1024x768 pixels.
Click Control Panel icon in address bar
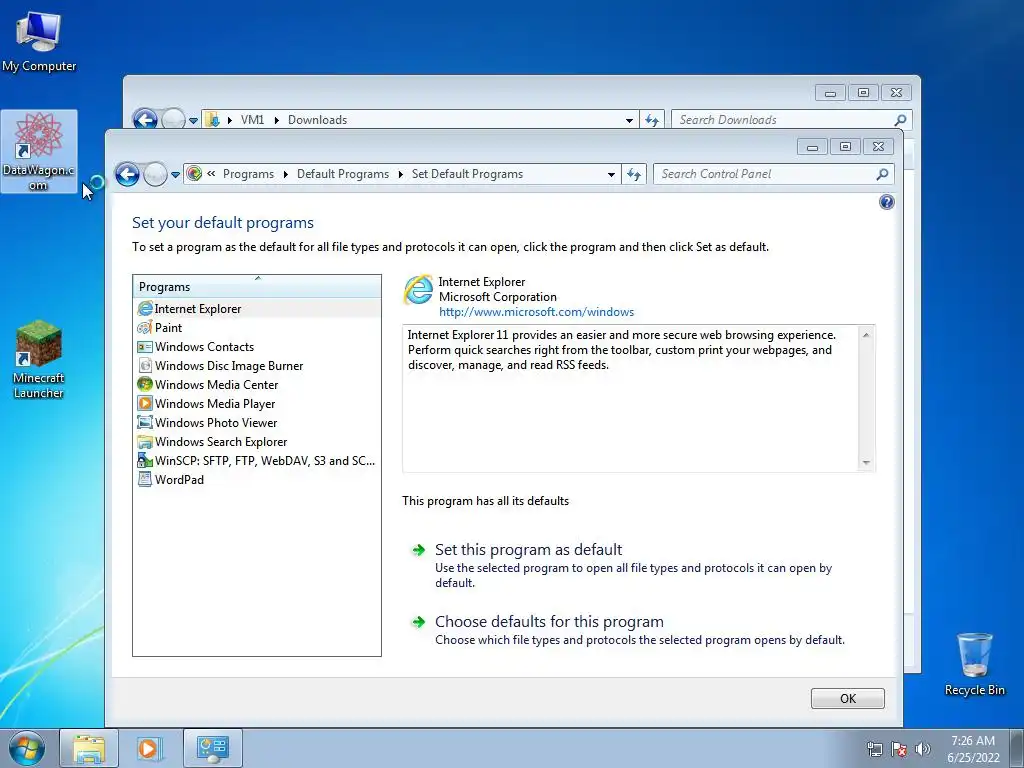pos(194,174)
